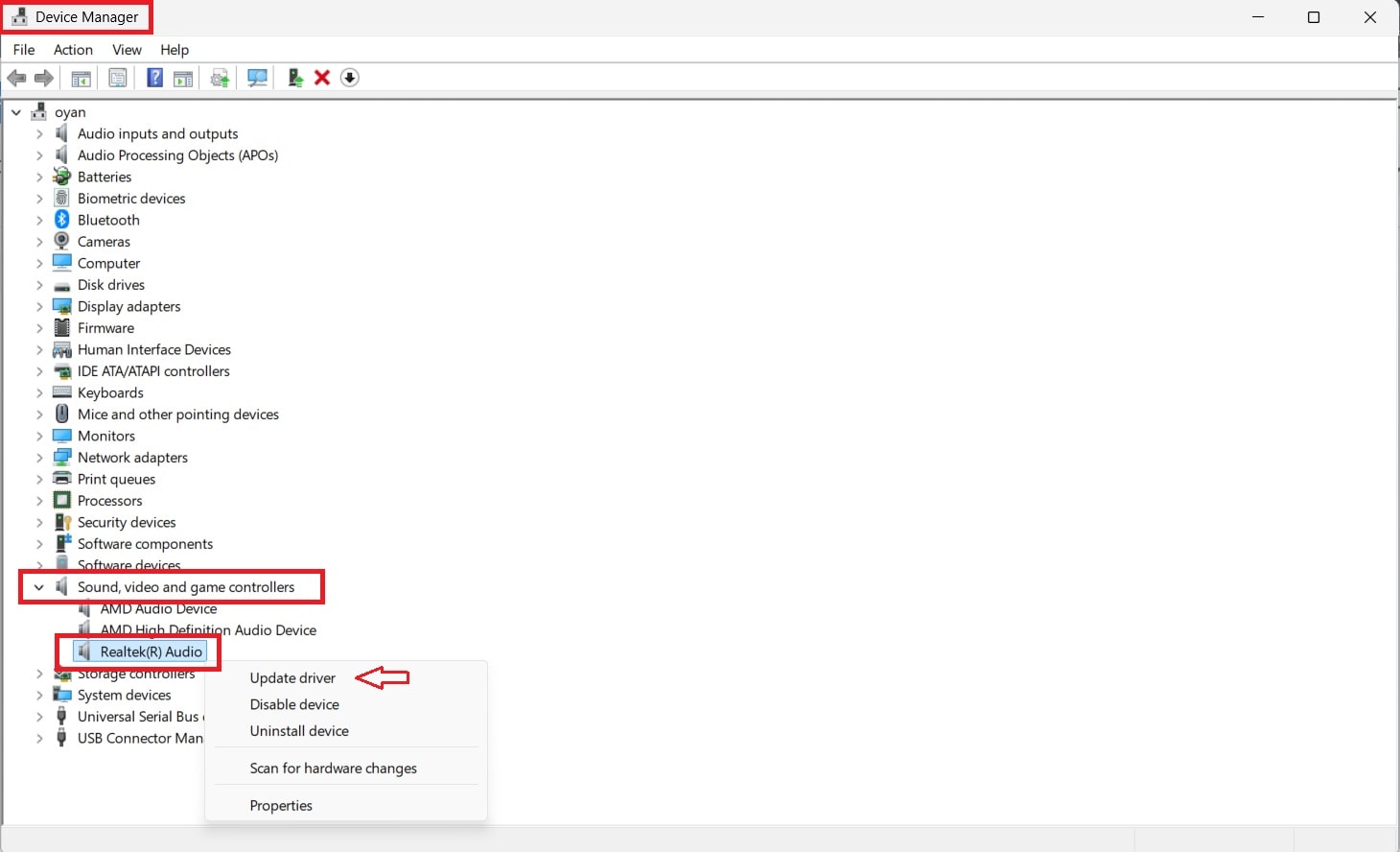Click the Disable device down-arrow toolbar icon

point(349,77)
